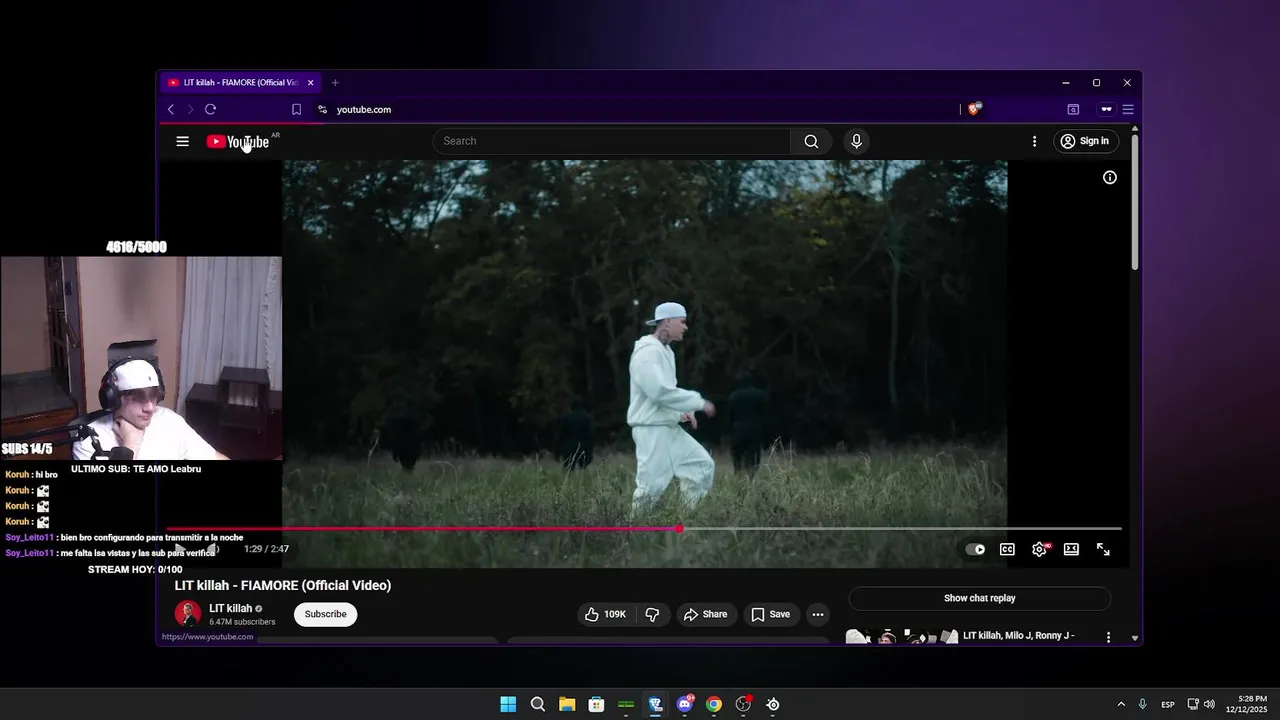This screenshot has width=1280, height=720.
Task: Click the video title FIAMORE (Official Video)
Action: pos(283,585)
